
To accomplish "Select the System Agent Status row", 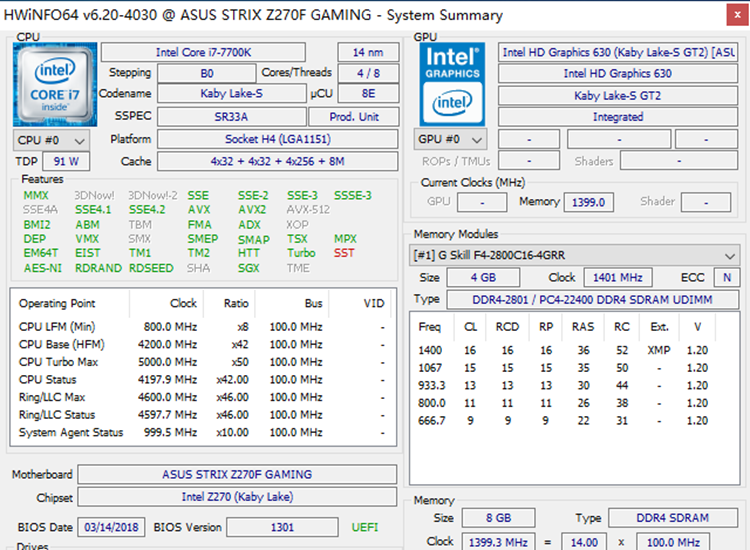I will (203, 432).
